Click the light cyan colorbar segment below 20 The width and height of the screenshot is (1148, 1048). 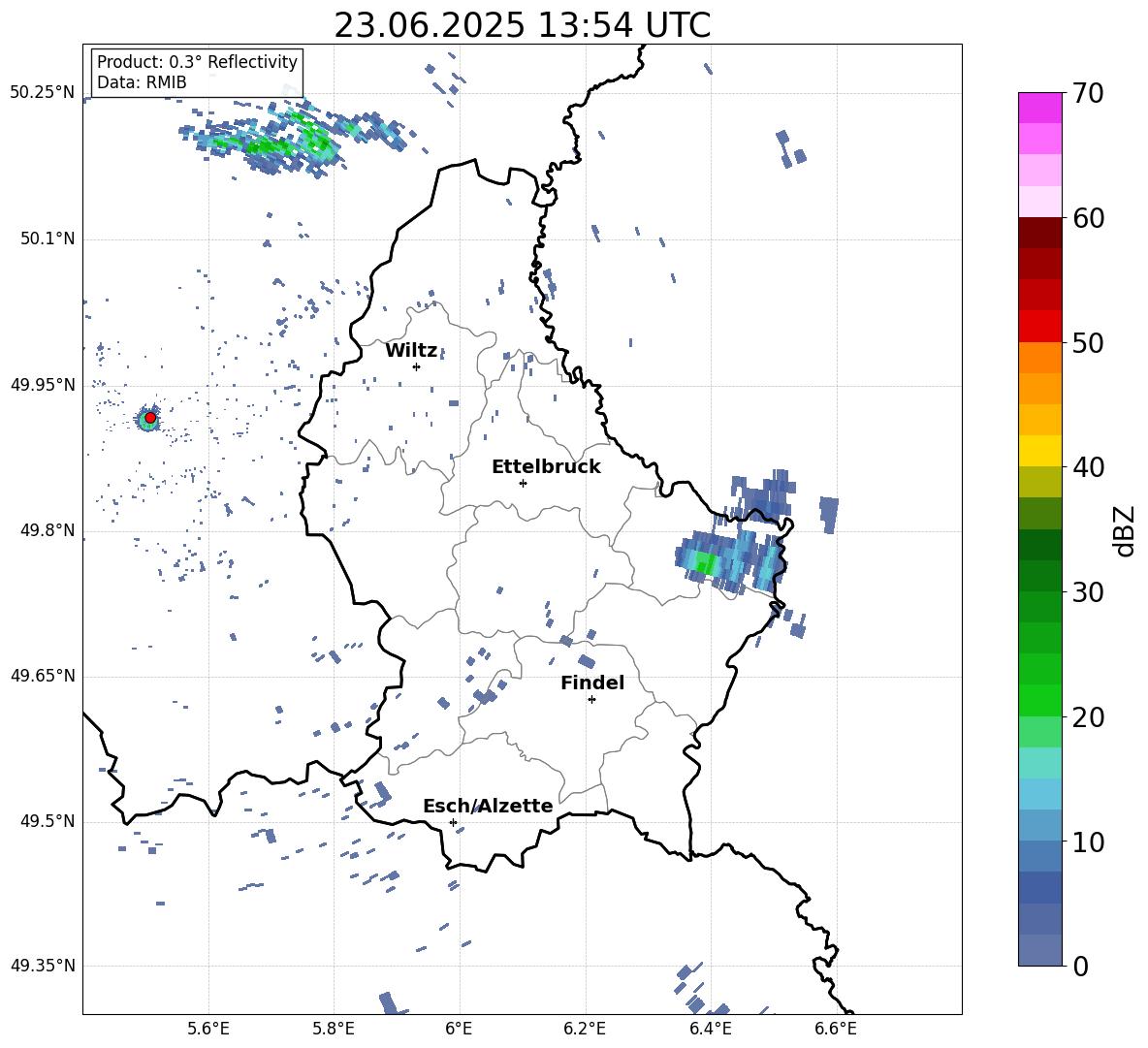[x=1040, y=763]
